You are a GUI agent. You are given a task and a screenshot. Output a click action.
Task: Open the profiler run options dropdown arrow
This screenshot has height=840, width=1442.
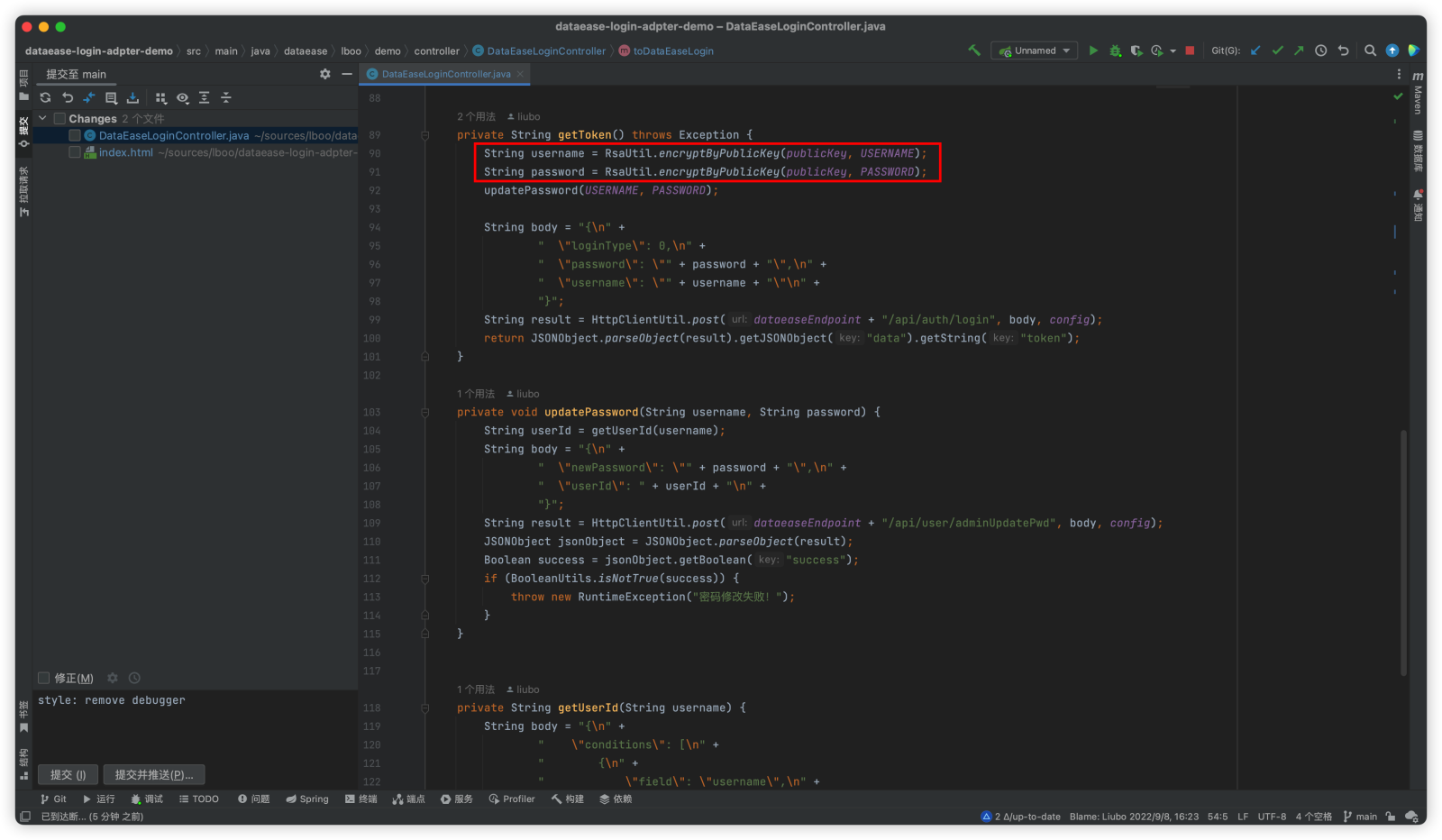coord(1173,51)
